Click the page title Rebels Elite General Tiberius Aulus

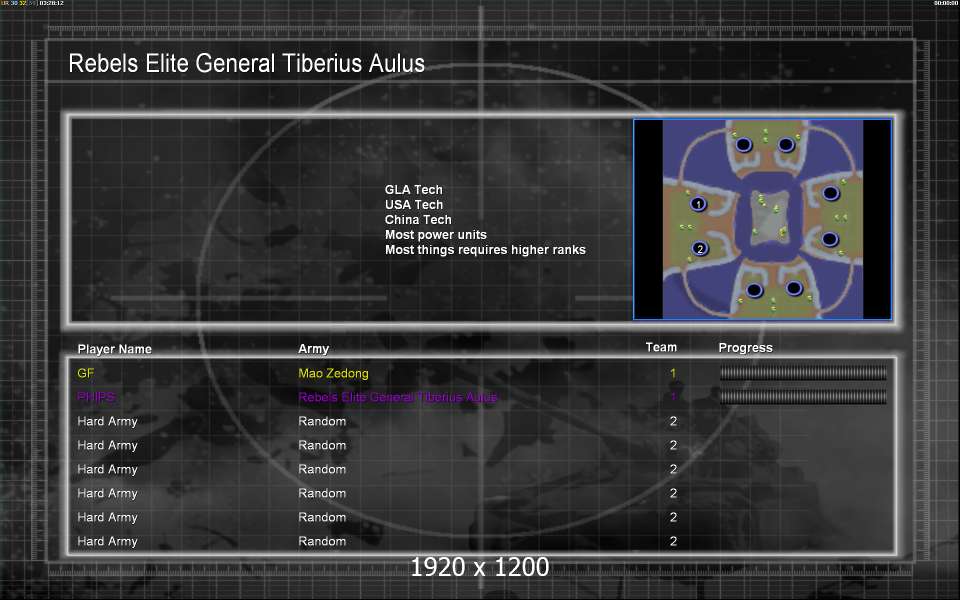(247, 64)
